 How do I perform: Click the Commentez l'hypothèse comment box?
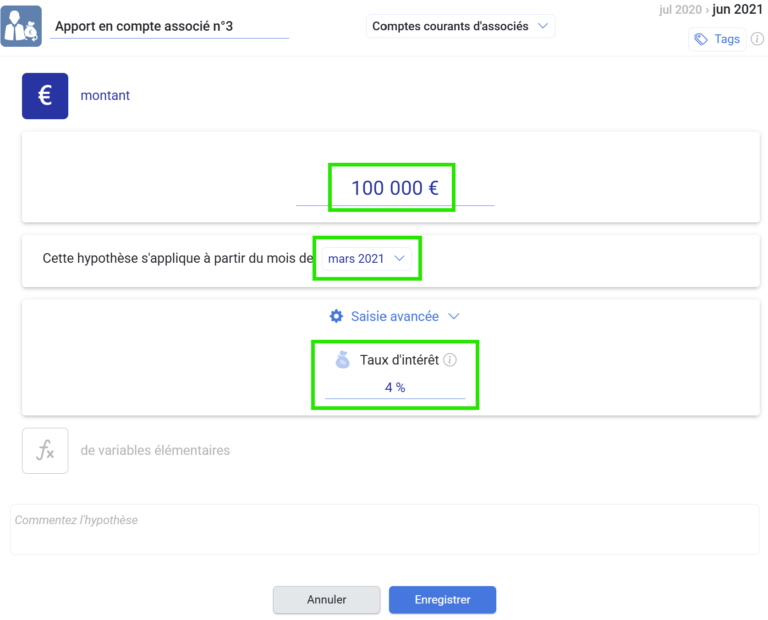tap(384, 529)
